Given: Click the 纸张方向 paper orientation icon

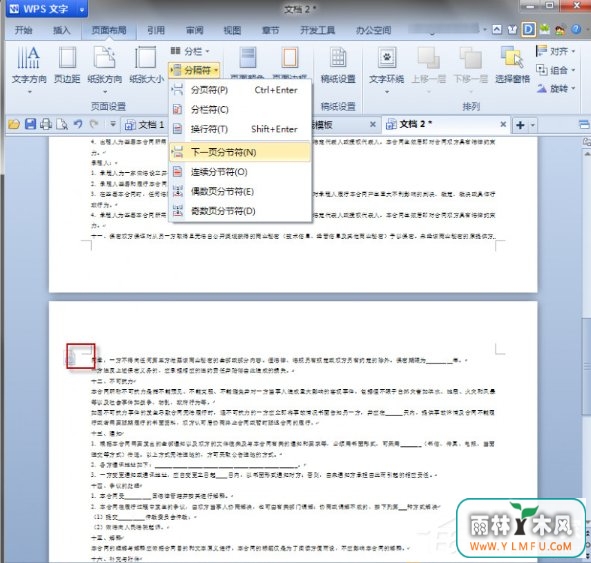Looking at the screenshot, I should (x=104, y=58).
